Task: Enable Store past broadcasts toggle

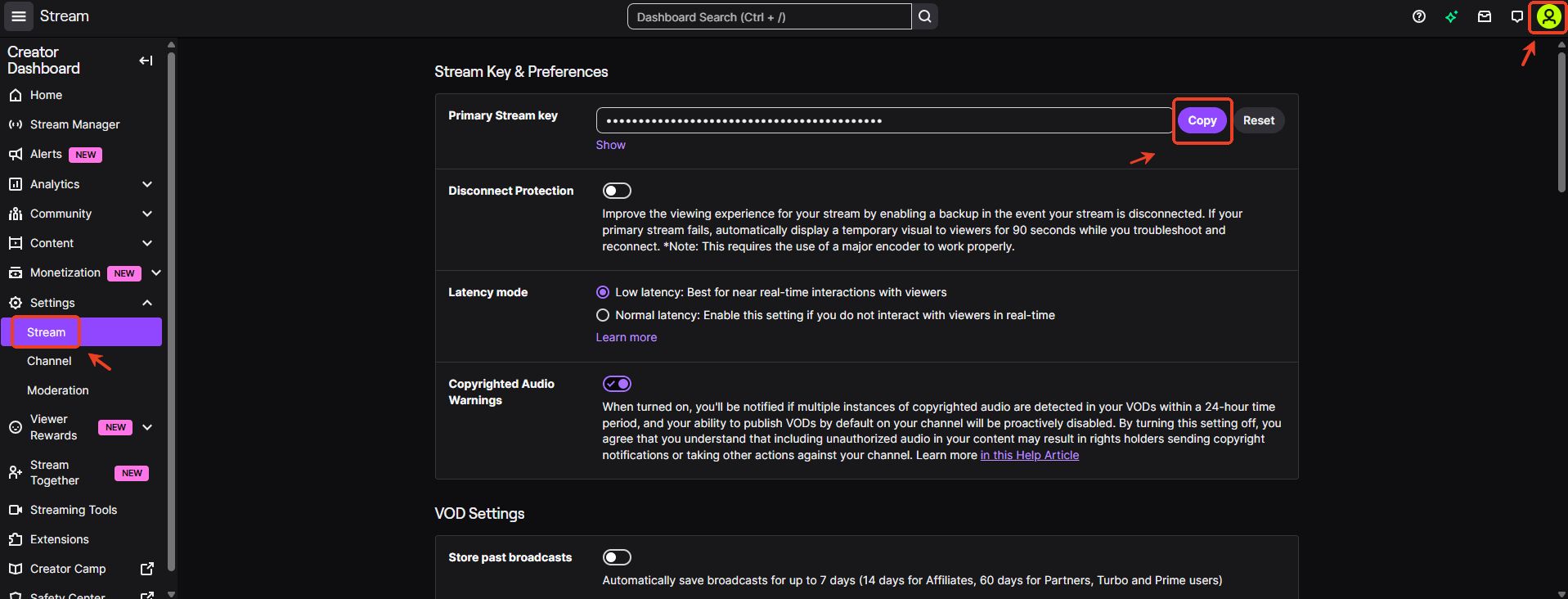Action: pyautogui.click(x=617, y=557)
